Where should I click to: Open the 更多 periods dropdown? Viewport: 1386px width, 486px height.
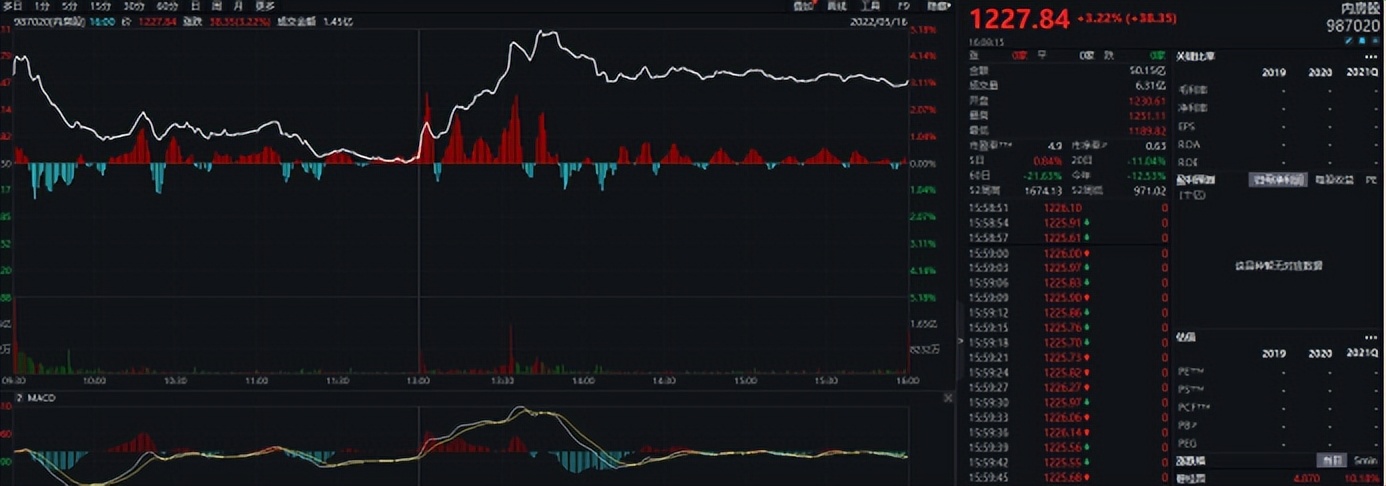click(x=264, y=6)
